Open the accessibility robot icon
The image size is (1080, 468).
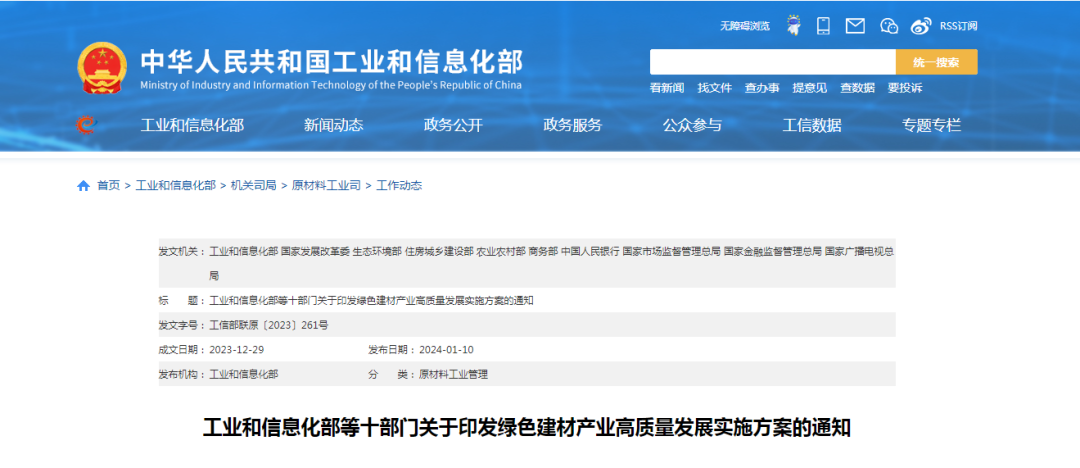tap(794, 26)
